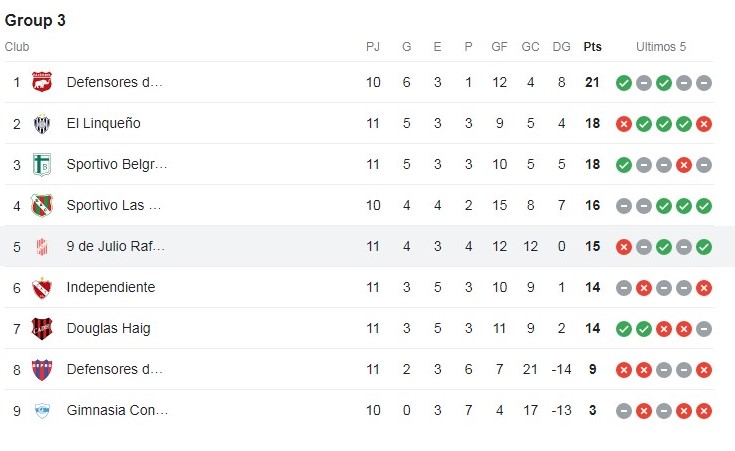
Task: Click the Ultimos 5 column header
Action: [x=661, y=47]
